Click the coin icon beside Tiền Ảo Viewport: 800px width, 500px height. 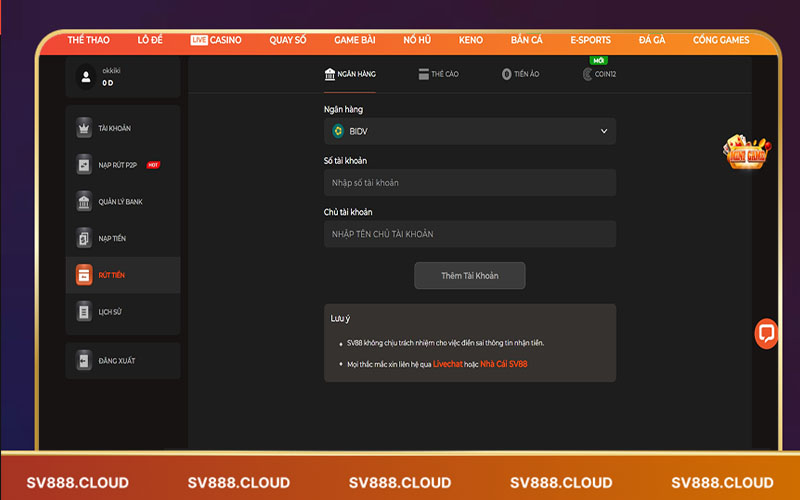[506, 74]
